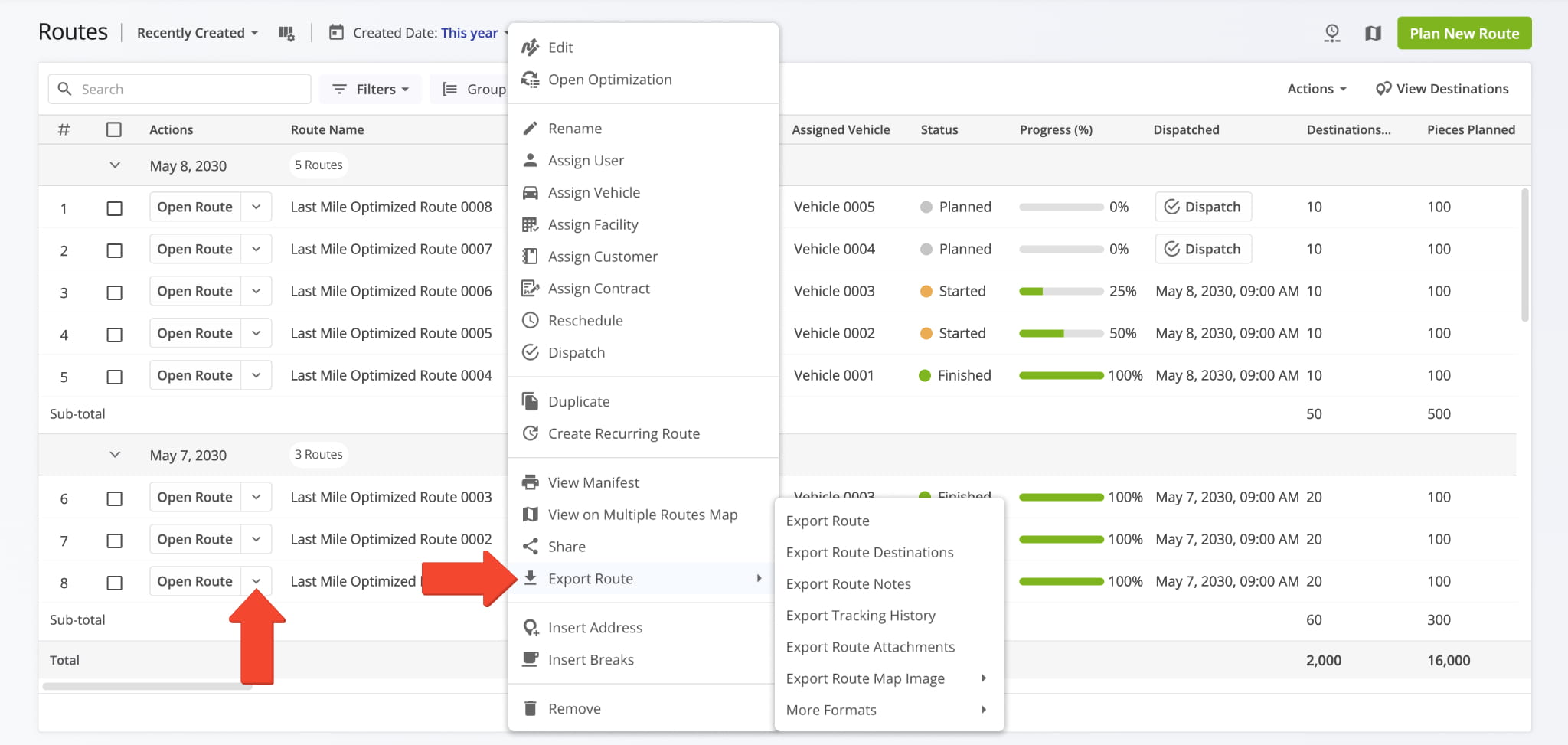Check the box for Last Mile Optimized Route 0003
This screenshot has height=745, width=1568.
pyautogui.click(x=114, y=498)
